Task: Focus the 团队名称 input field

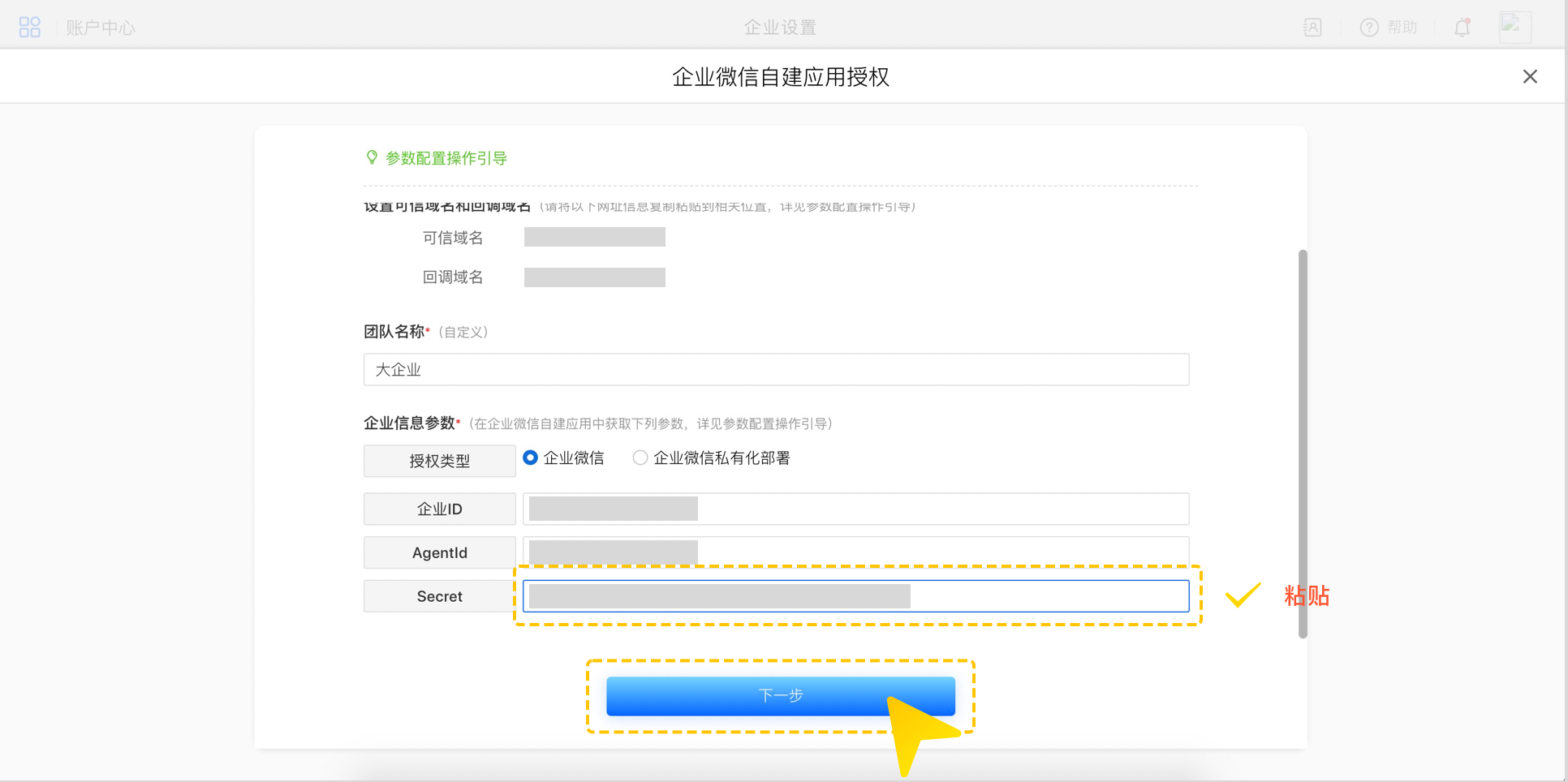Action: [776, 370]
